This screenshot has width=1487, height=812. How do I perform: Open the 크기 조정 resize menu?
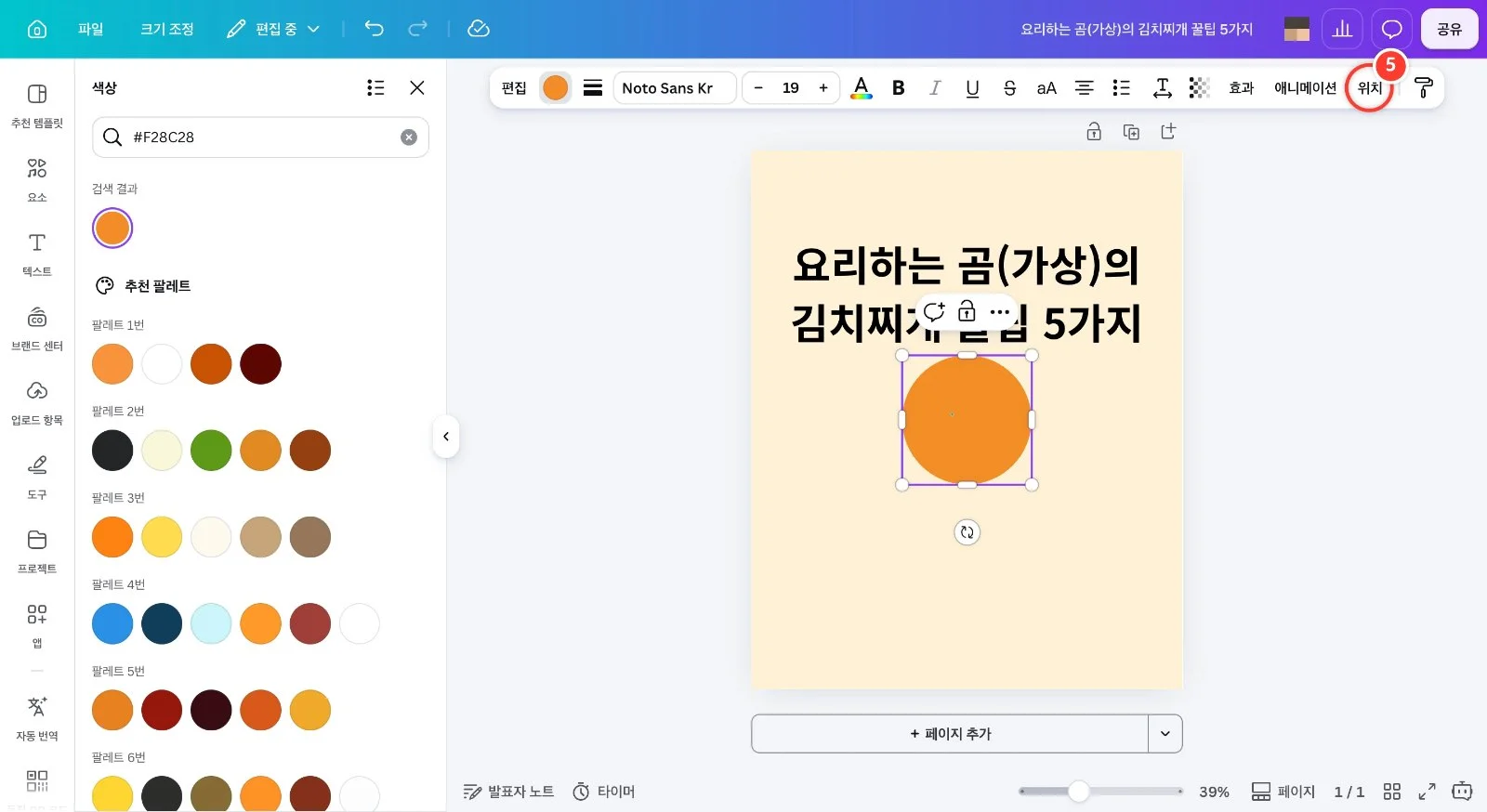tap(167, 29)
